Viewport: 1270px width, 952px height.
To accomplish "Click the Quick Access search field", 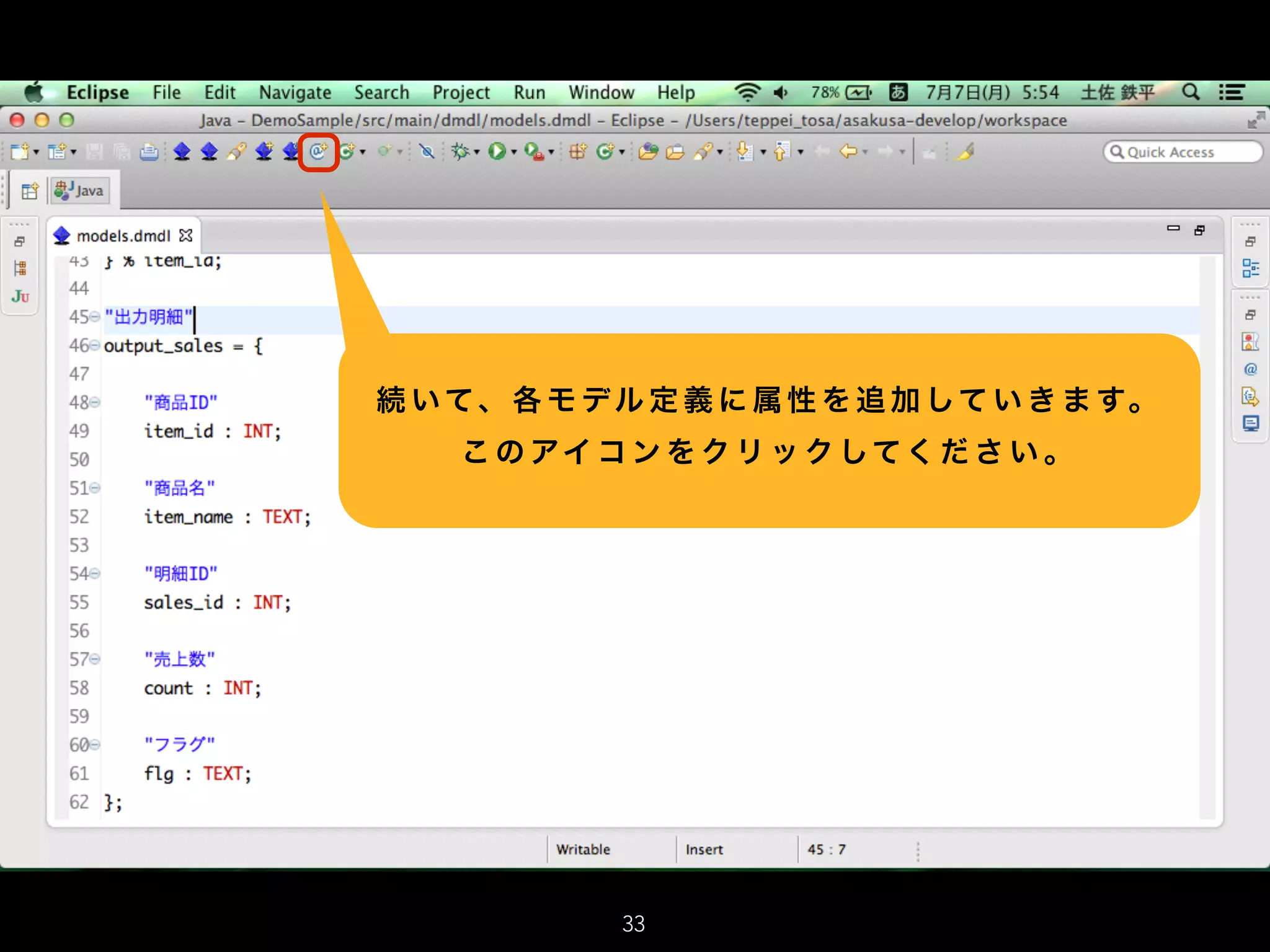I will (1183, 152).
